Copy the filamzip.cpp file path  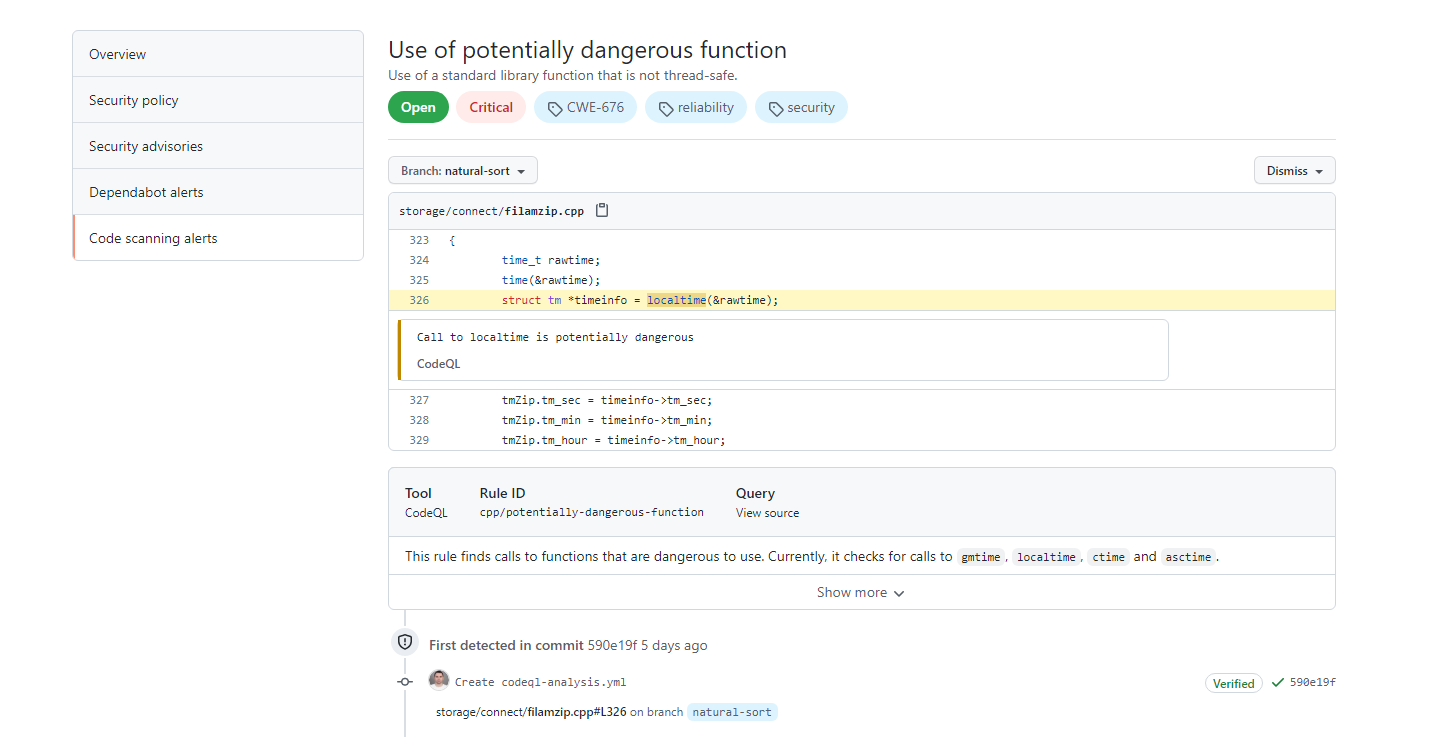coord(602,211)
